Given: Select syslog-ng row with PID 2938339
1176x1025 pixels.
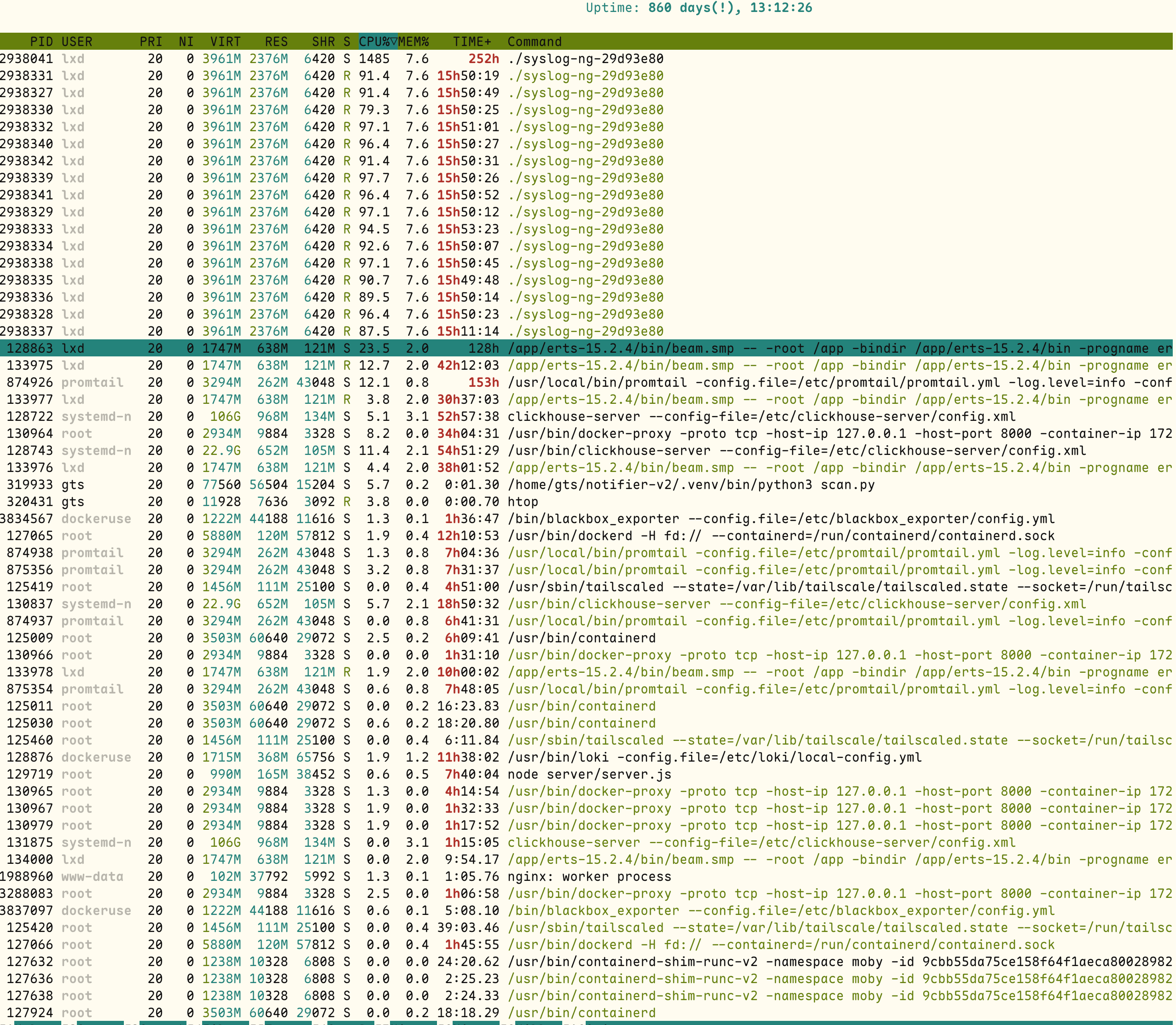Looking at the screenshot, I should 586,178.
